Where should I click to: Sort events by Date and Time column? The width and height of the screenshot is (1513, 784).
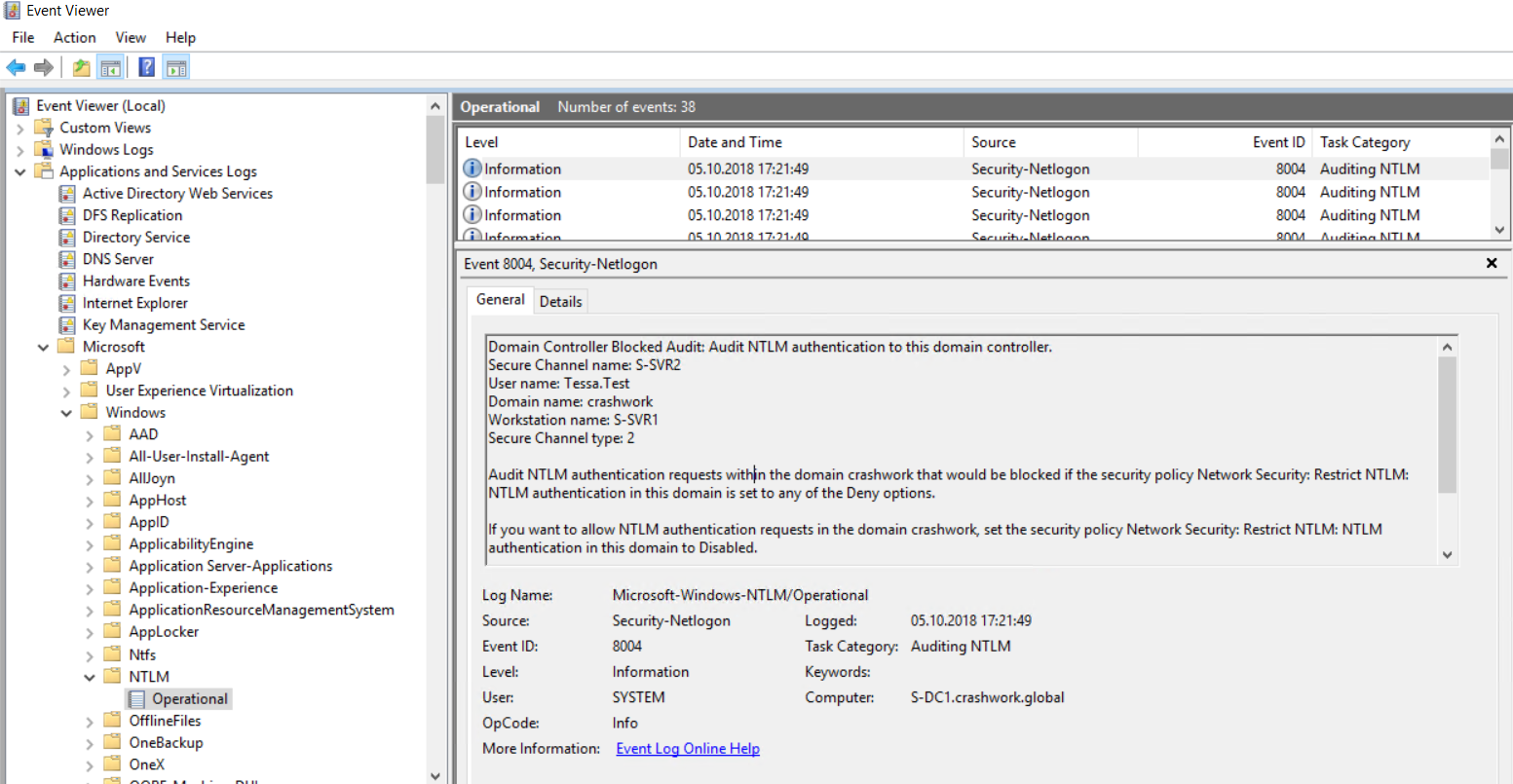coord(821,142)
